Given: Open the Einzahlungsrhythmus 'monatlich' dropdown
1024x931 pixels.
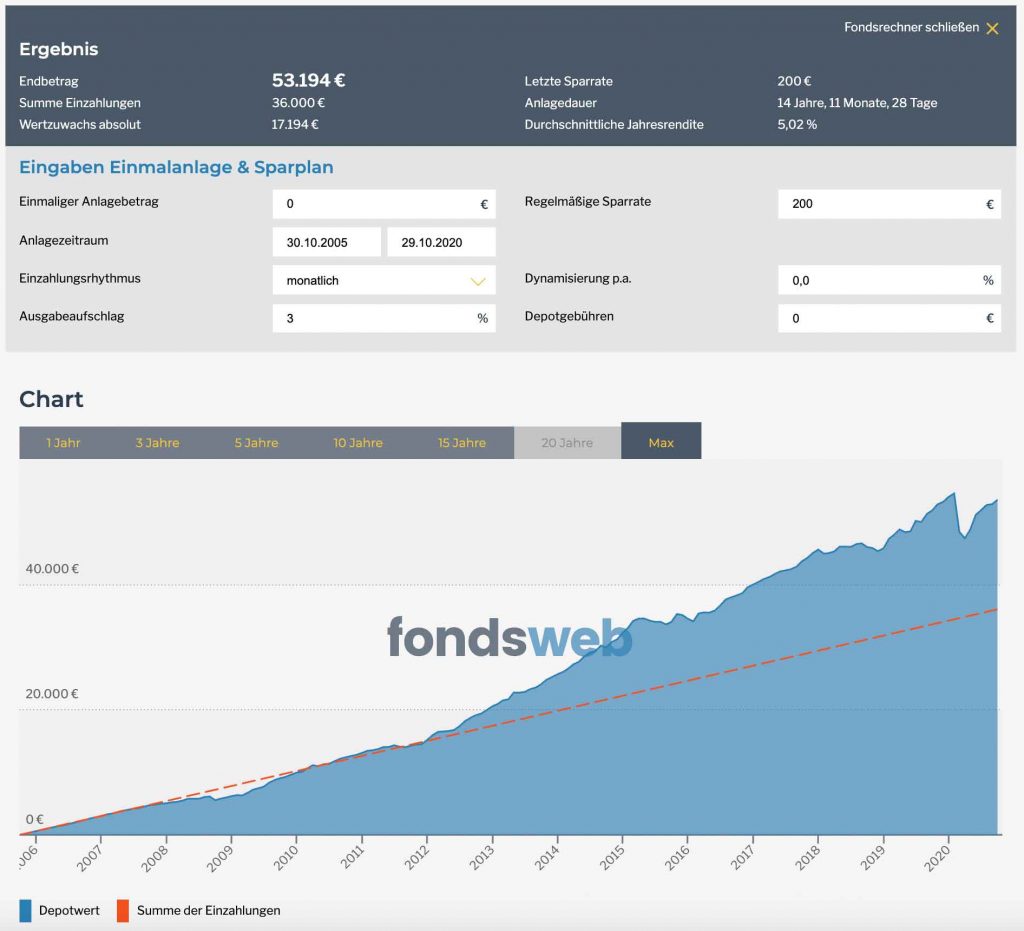Looking at the screenshot, I should [x=384, y=280].
